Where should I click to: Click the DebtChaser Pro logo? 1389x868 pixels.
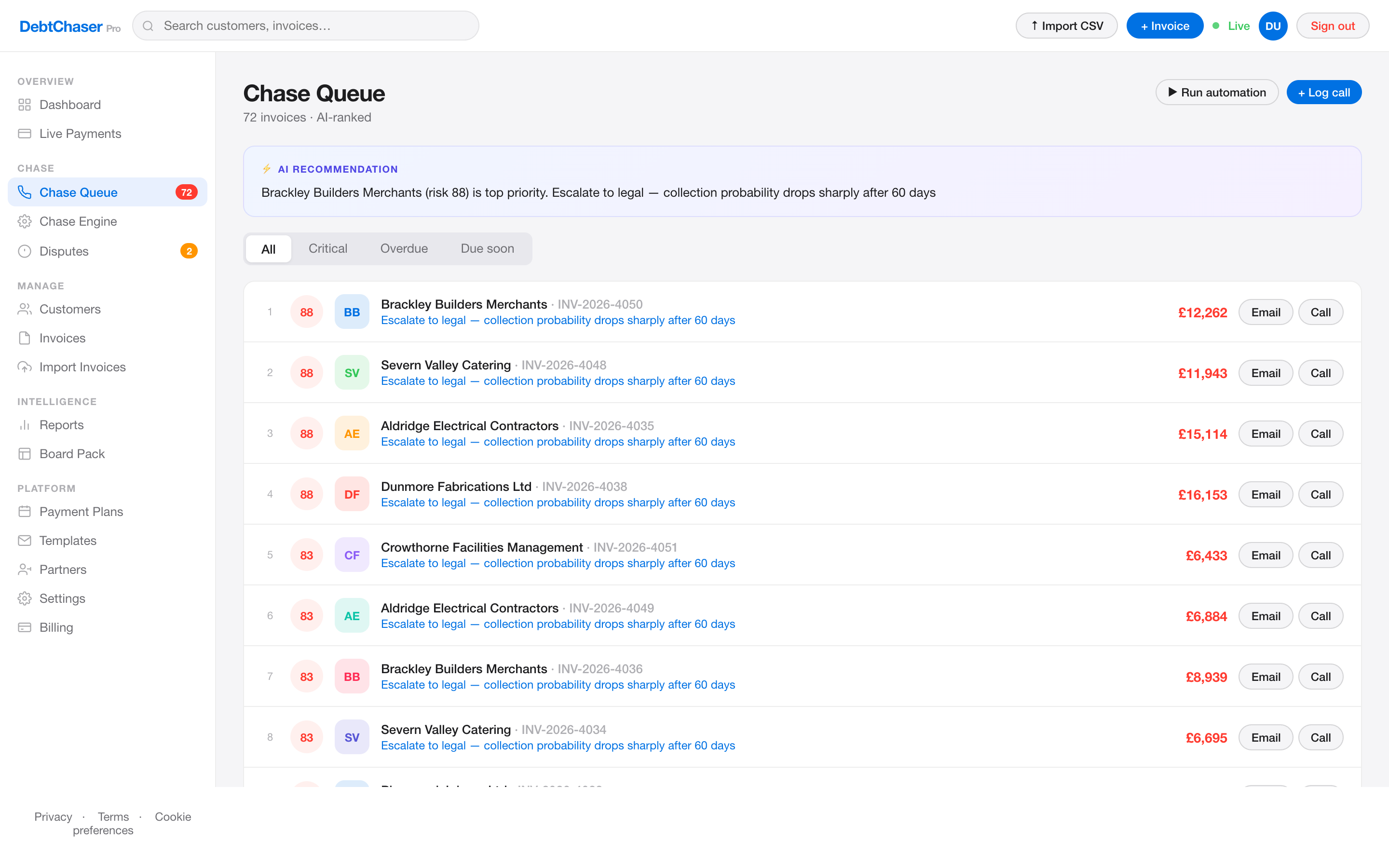(70, 27)
